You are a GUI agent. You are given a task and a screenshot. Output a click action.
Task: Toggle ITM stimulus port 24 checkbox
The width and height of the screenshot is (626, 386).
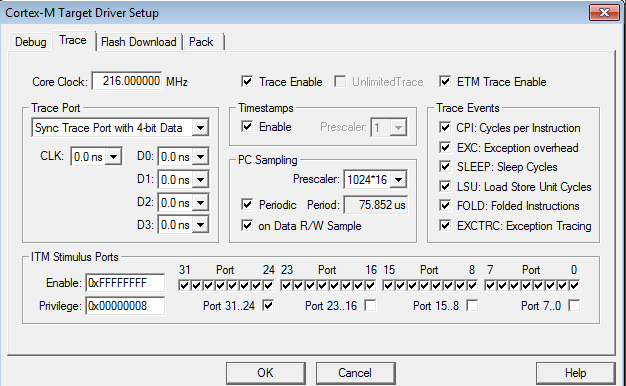269,285
